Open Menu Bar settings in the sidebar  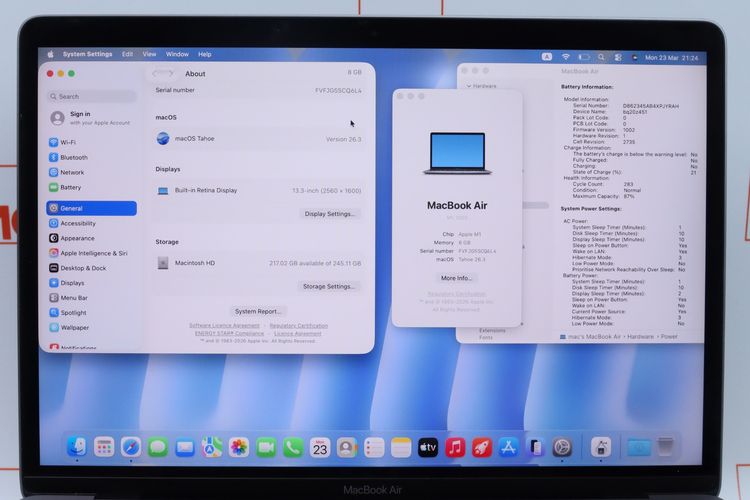click(91, 298)
